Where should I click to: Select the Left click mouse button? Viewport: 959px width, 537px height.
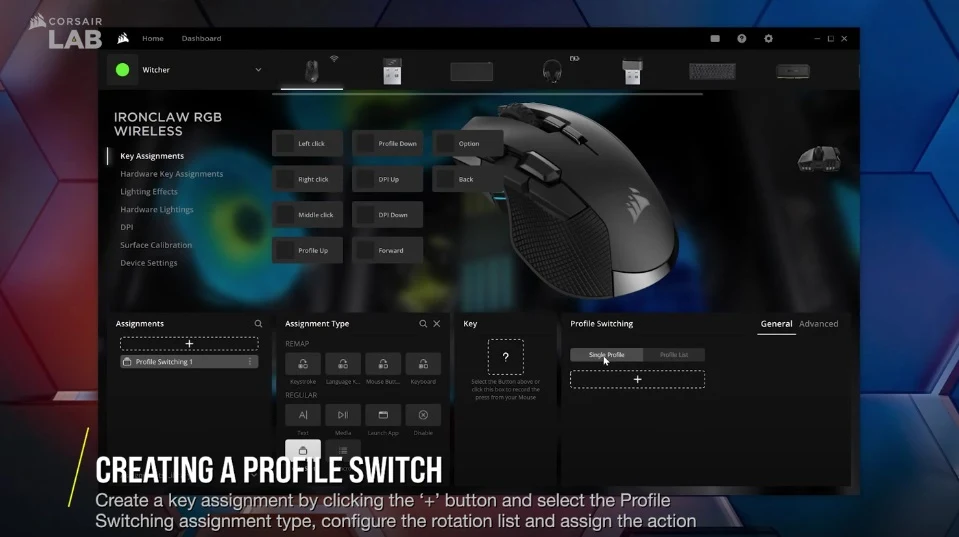[x=307, y=144]
